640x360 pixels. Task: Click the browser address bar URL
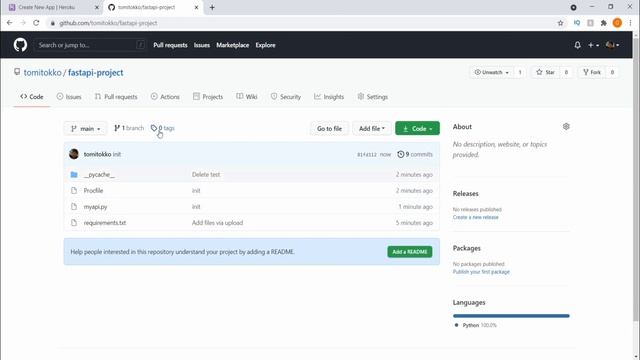pos(108,23)
